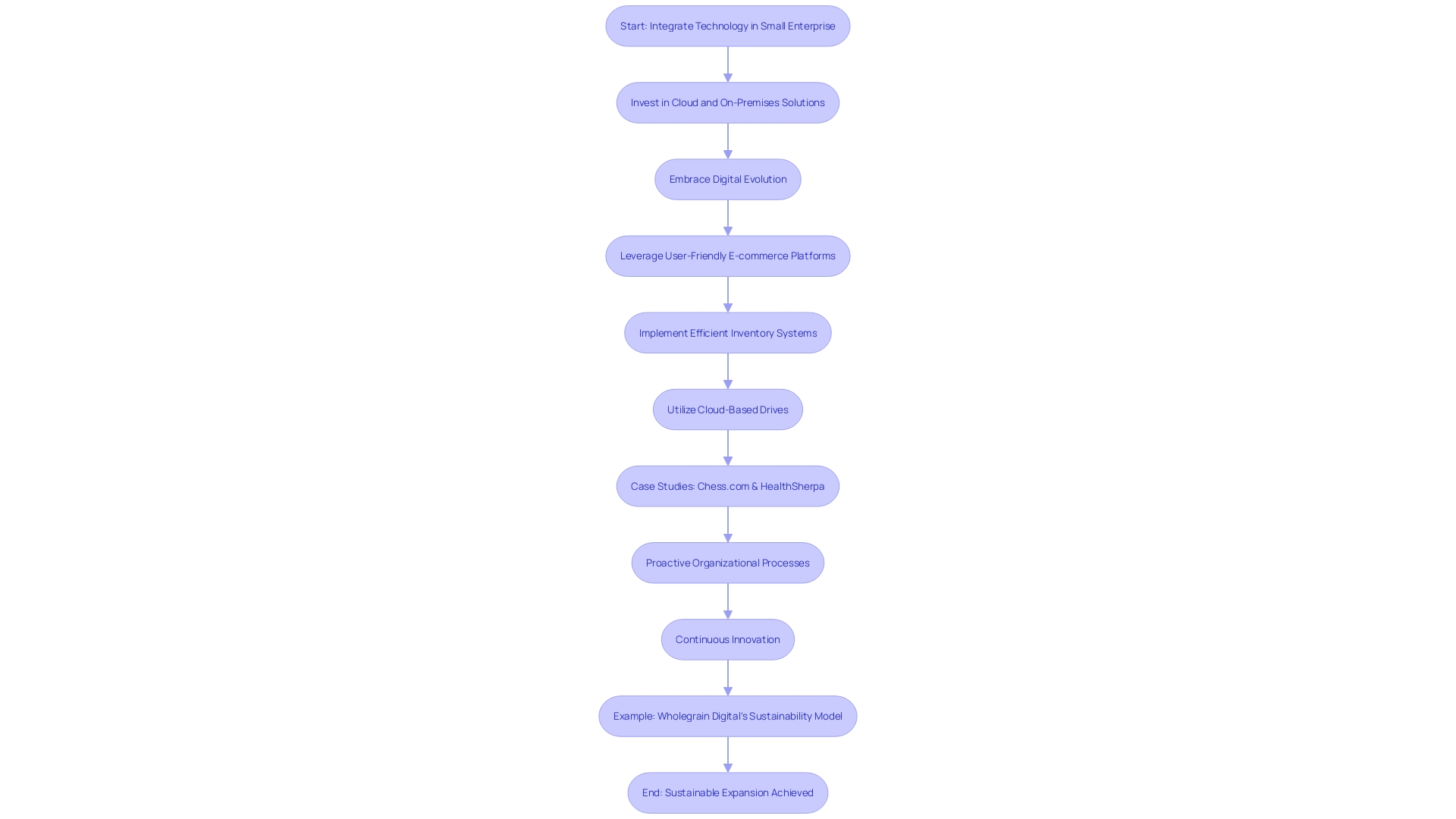Click the Embrace Digital Evolution node icon

728,179
